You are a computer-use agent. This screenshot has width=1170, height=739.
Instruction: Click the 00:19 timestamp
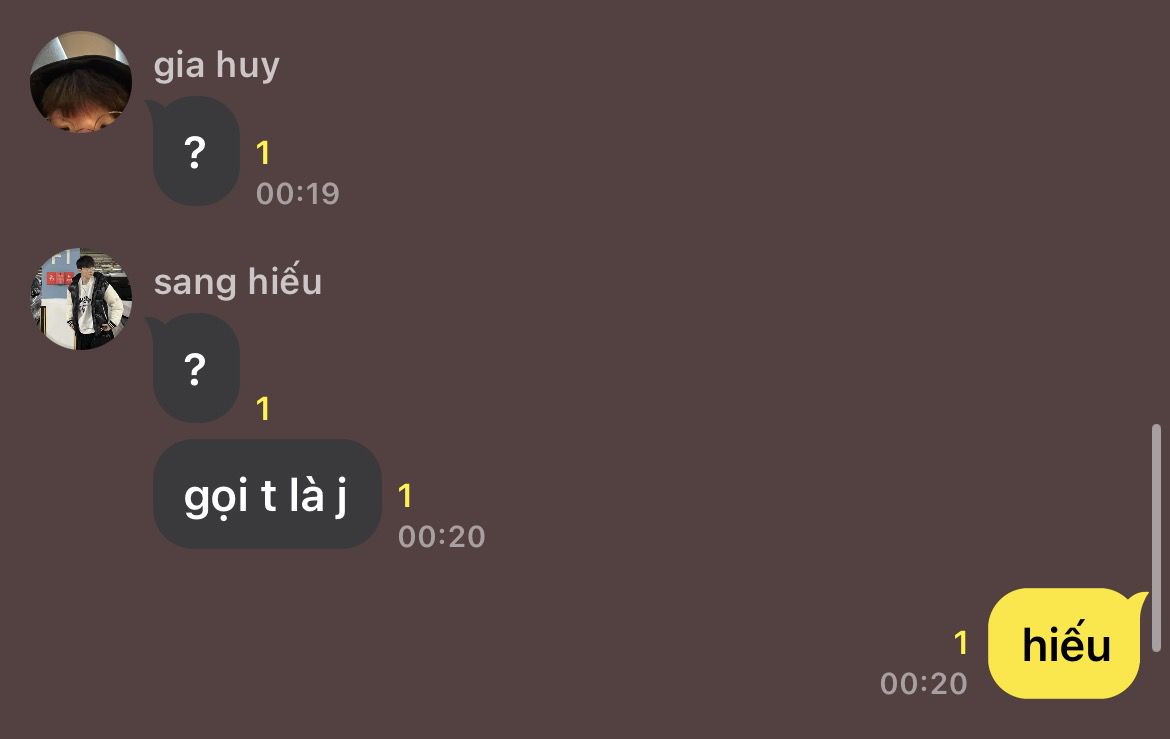298,194
